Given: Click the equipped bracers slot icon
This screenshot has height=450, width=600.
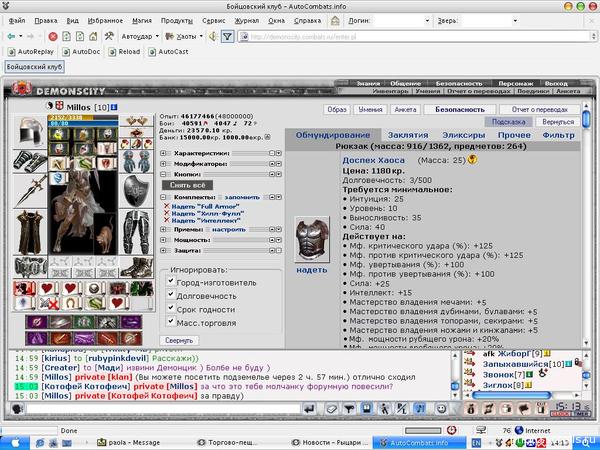Looking at the screenshot, I should tap(30, 161).
